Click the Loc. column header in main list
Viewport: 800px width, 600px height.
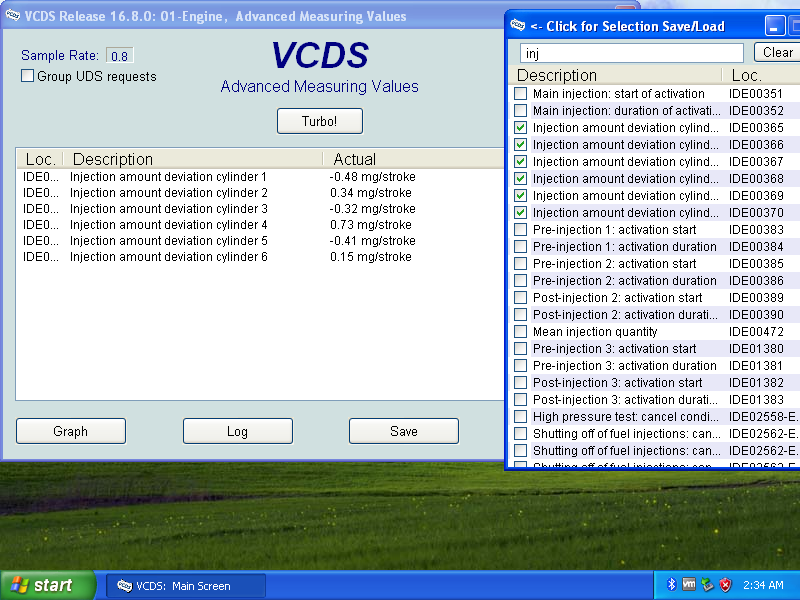(40, 159)
